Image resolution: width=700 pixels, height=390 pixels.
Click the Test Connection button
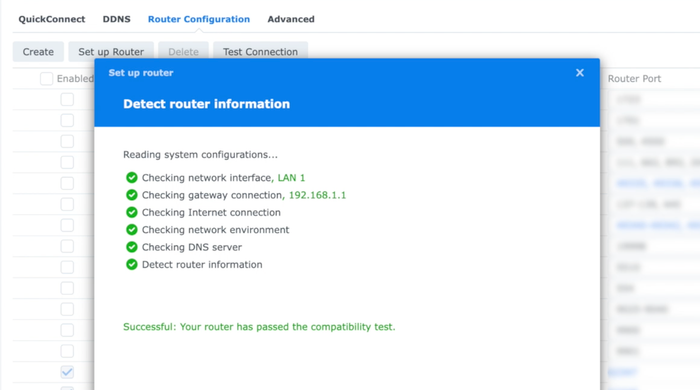(260, 52)
